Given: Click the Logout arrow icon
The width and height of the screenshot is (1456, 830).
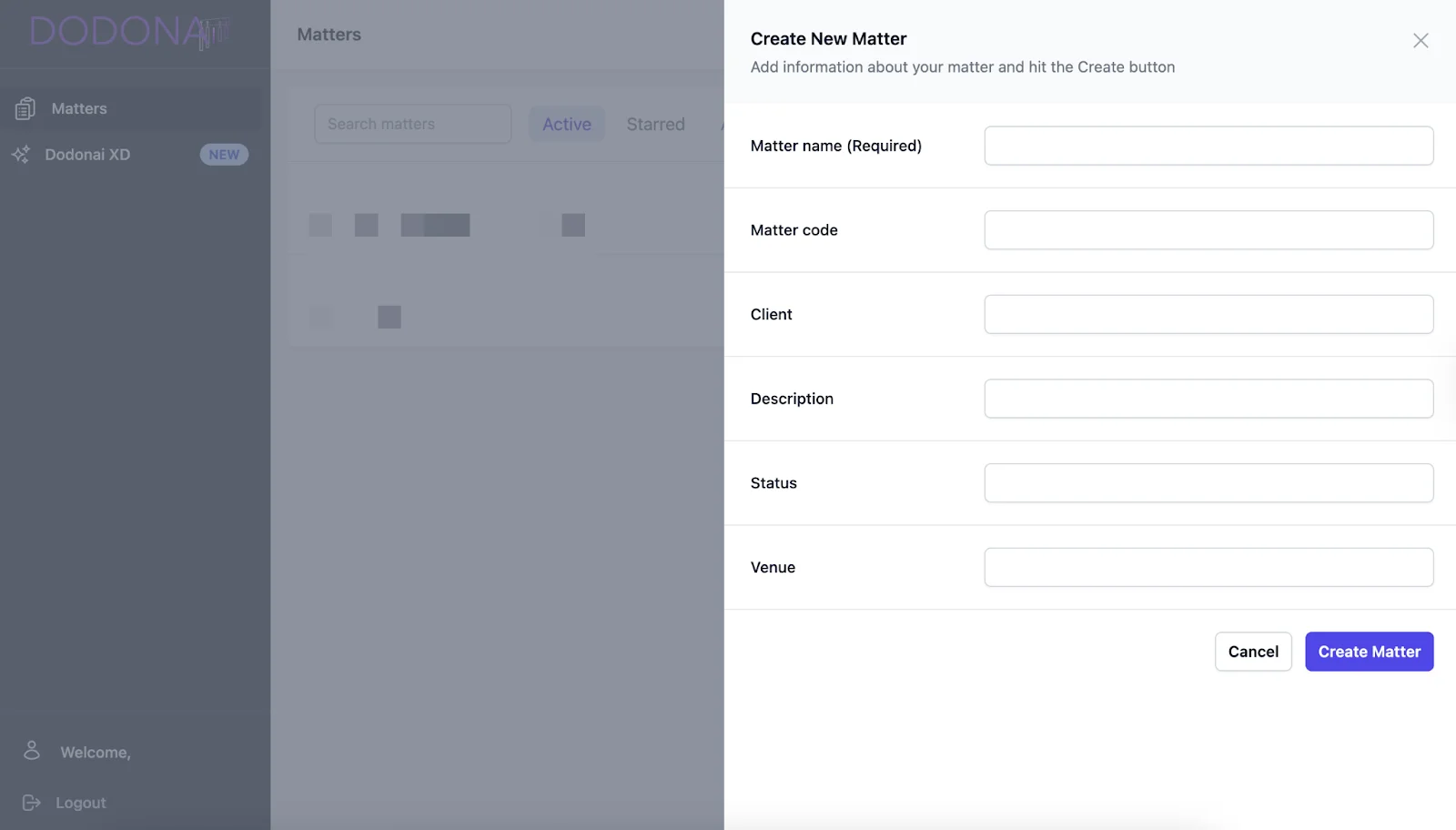Looking at the screenshot, I should tap(32, 803).
